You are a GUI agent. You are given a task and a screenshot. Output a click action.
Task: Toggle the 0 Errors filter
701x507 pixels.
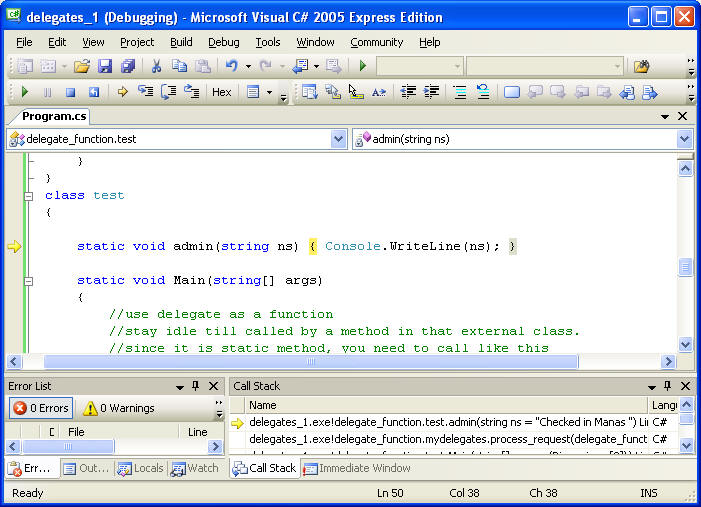point(41,408)
